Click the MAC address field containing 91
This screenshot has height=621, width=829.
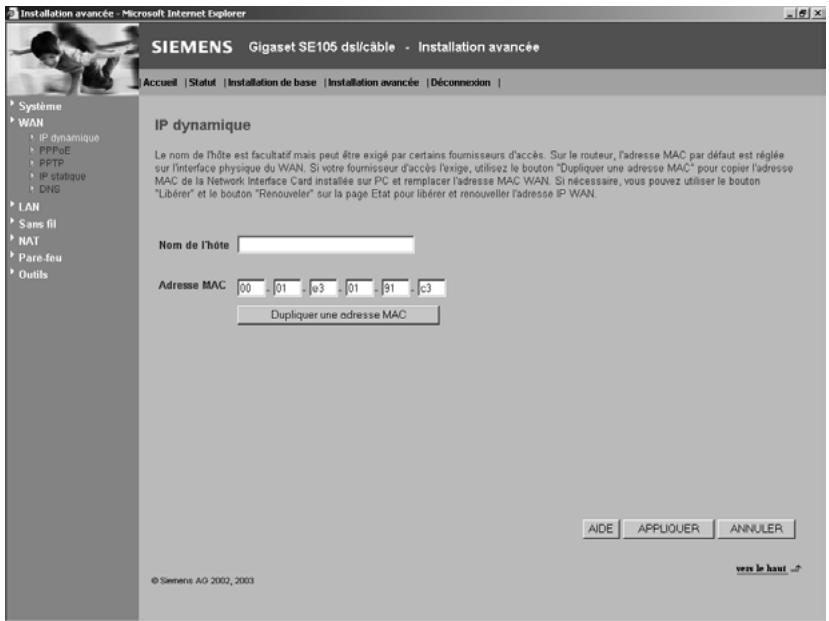tap(395, 288)
